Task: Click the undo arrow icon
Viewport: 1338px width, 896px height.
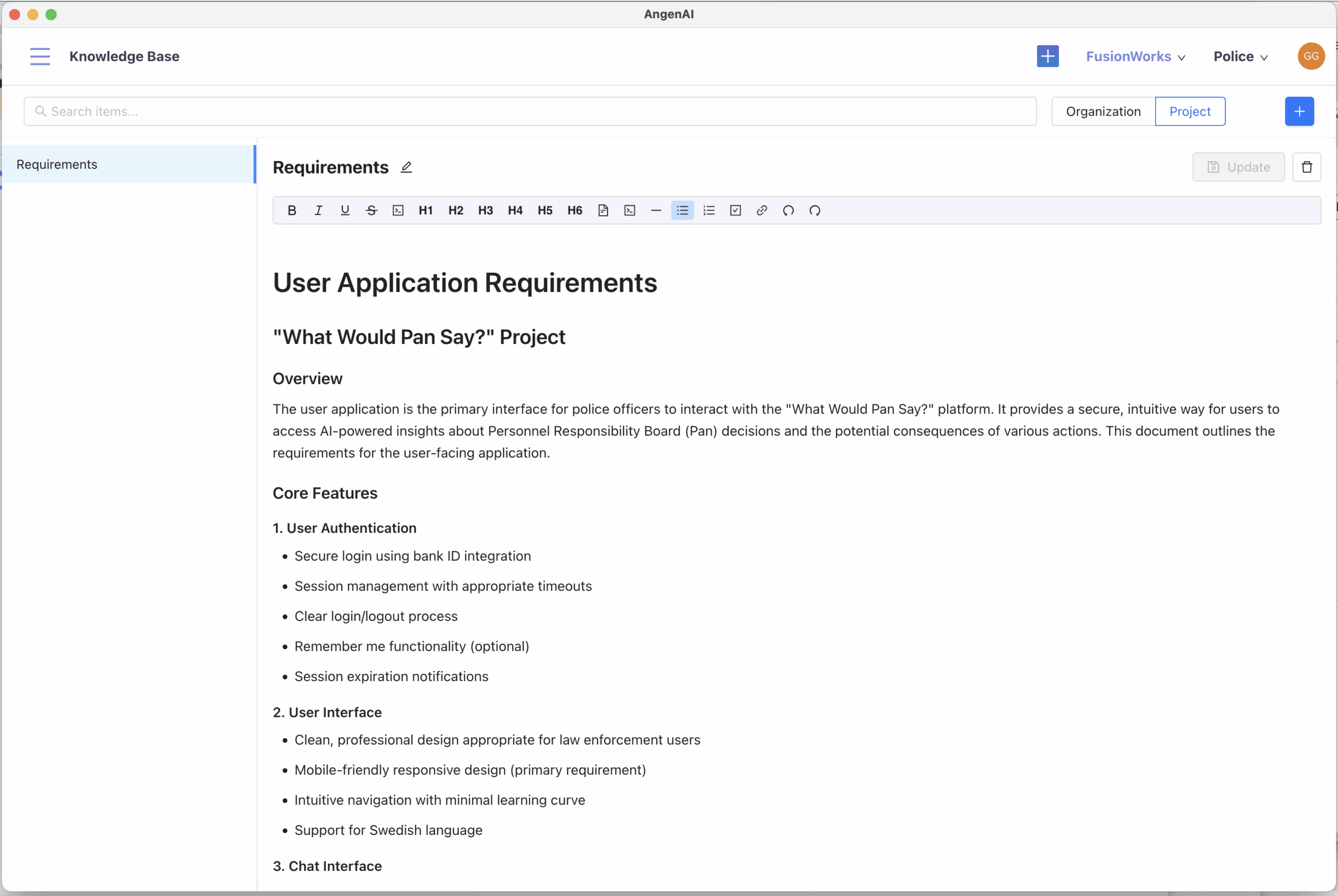Action: pos(788,210)
